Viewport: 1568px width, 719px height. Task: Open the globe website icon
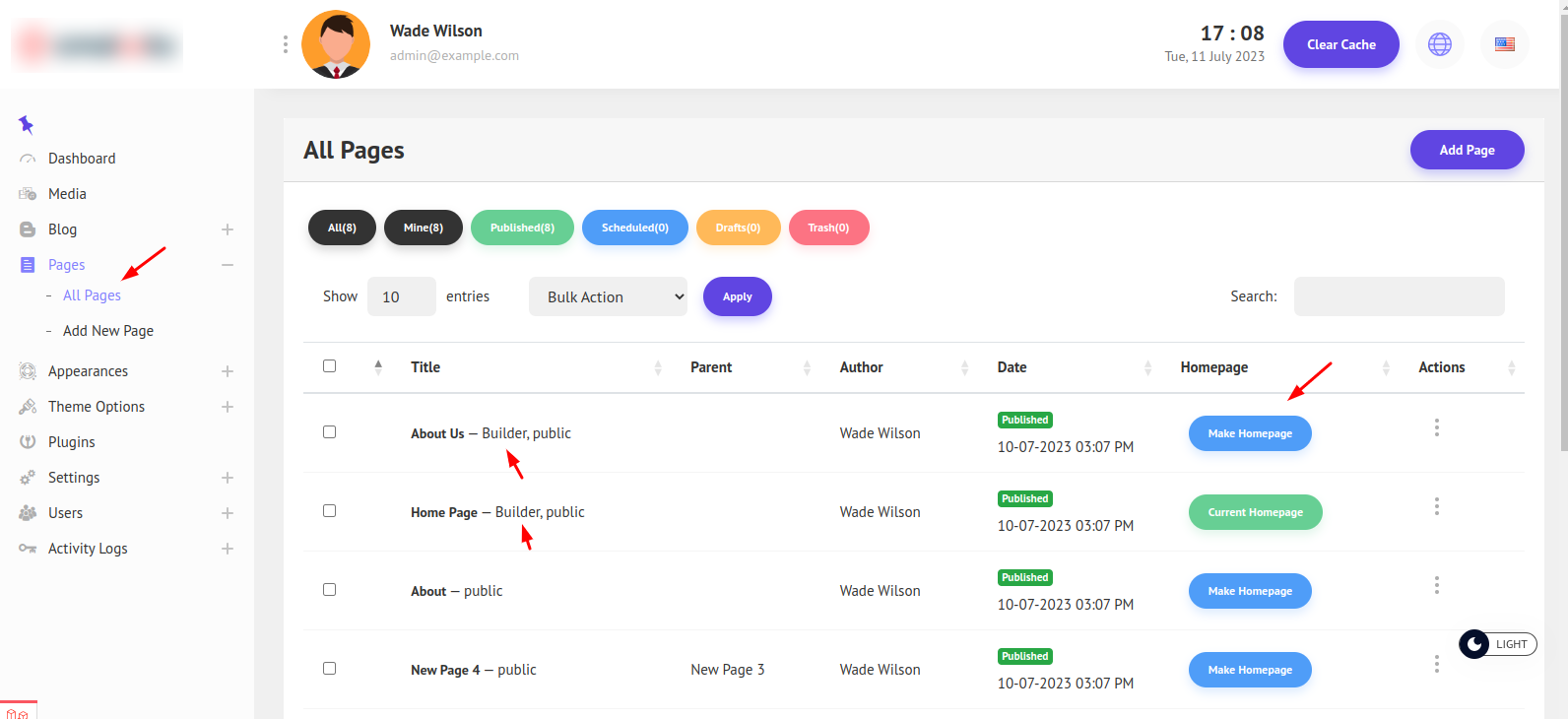1439,44
